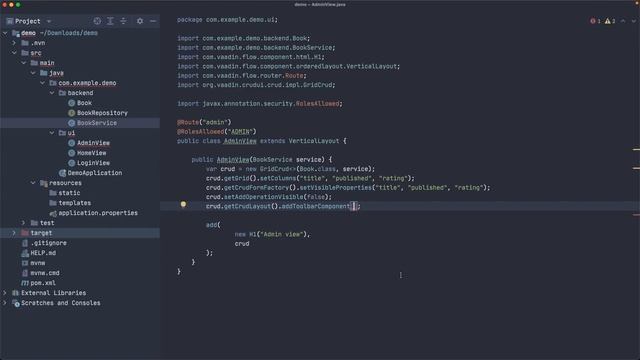This screenshot has width=640, height=360.
Task: Open the .gitignore file
Action: (x=49, y=243)
